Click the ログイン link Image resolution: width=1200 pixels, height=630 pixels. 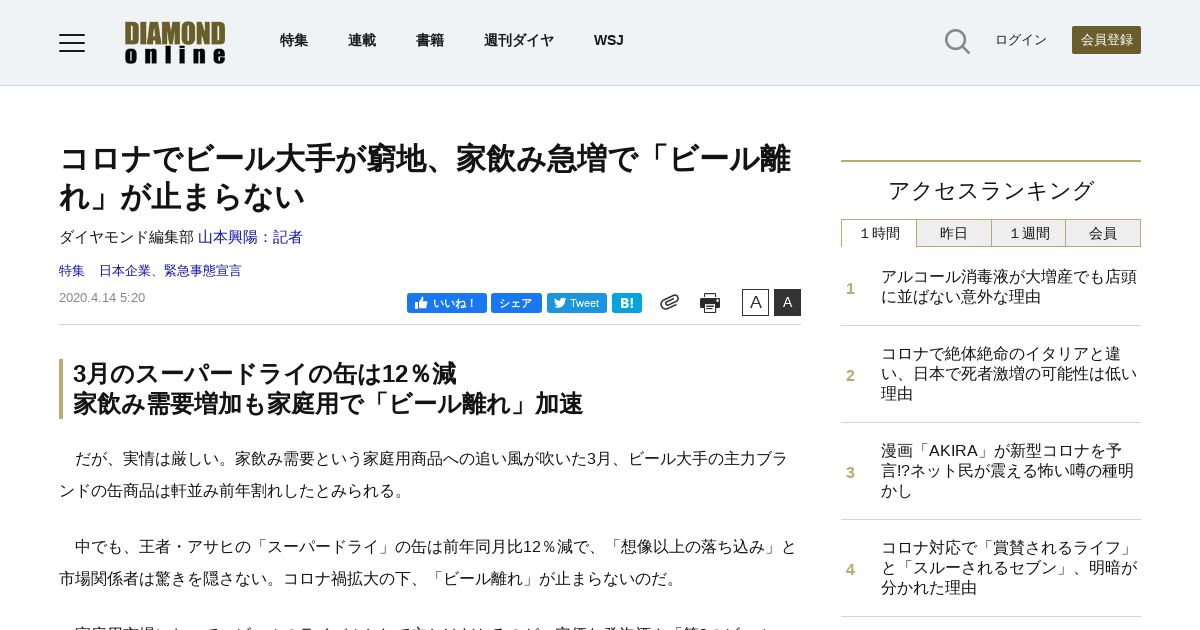(1021, 40)
